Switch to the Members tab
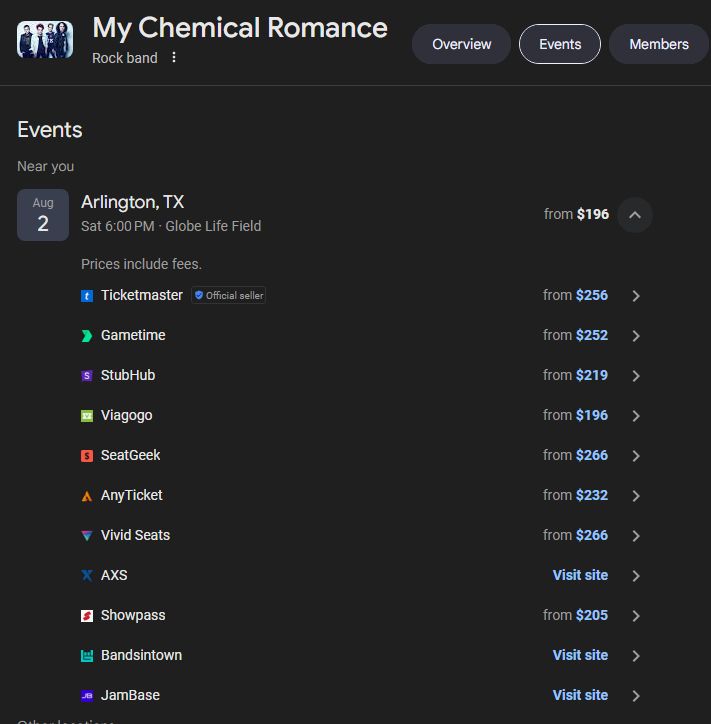The height and width of the screenshot is (724, 711). (x=659, y=44)
